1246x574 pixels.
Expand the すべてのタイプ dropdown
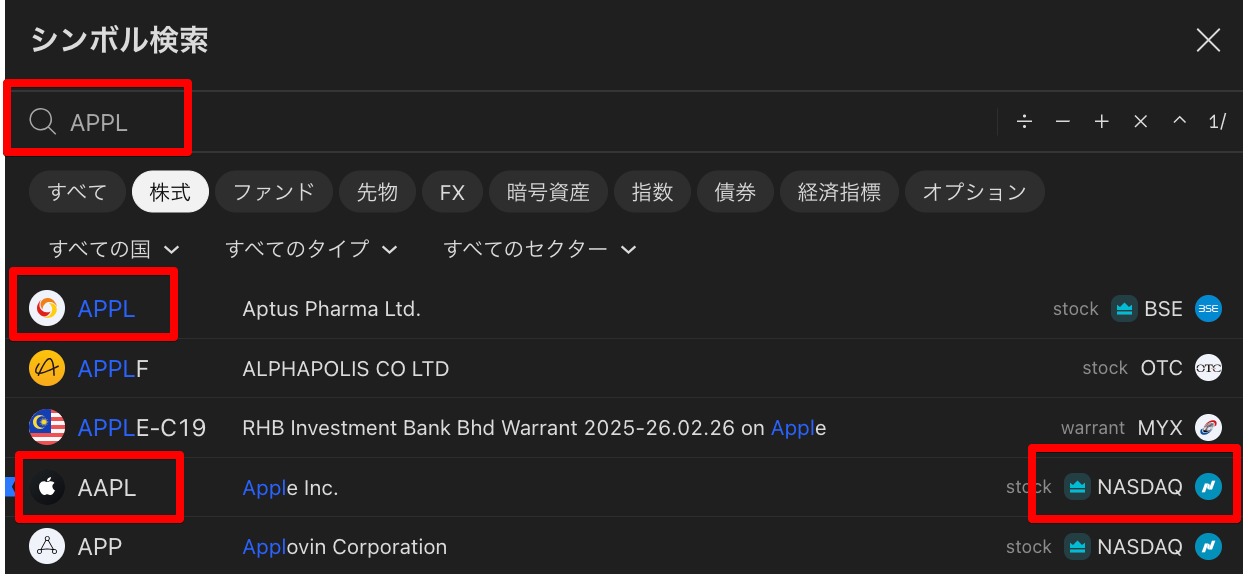[x=311, y=249]
